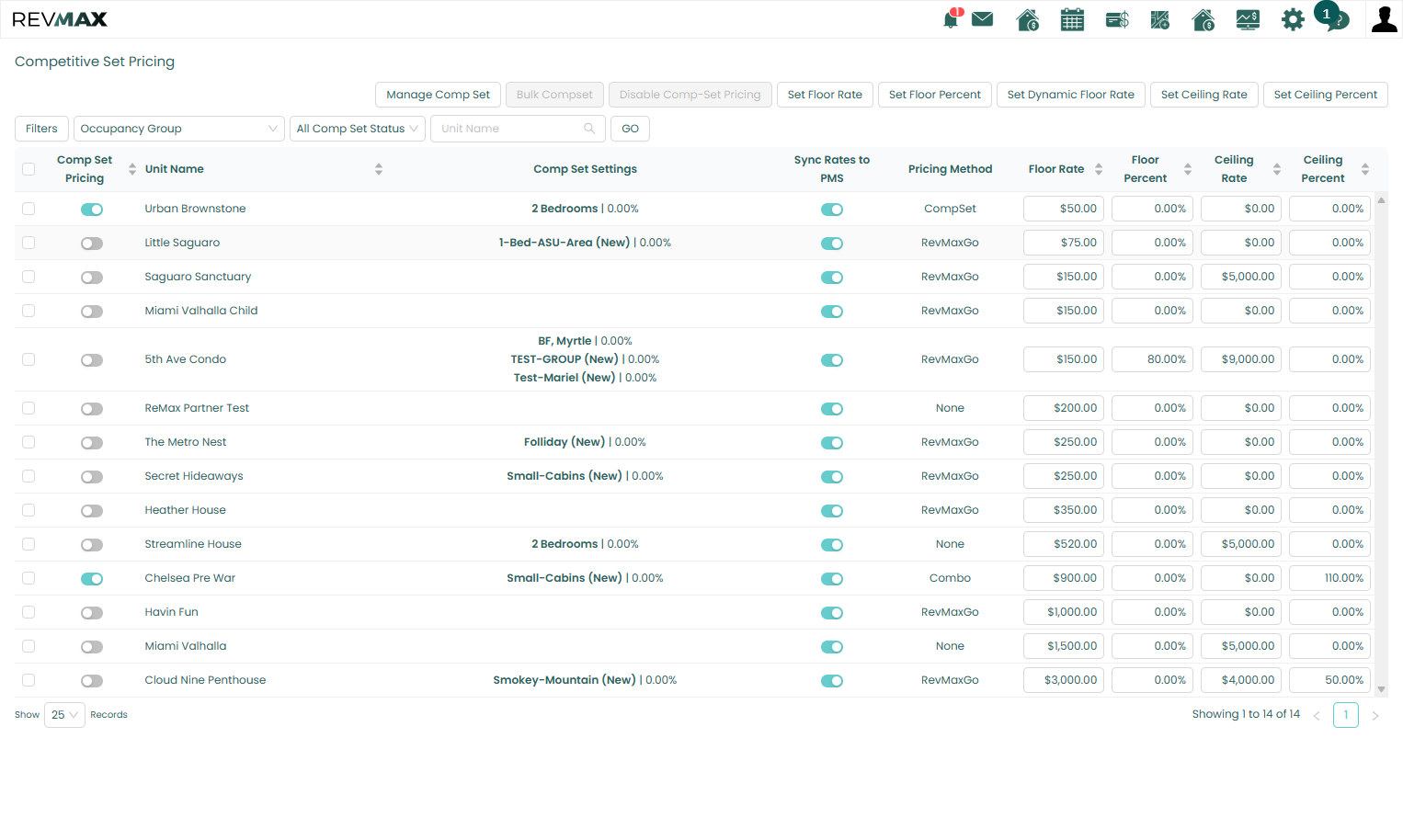The image size is (1403, 840).
Task: Focus the Unit Name search field
Action: pyautogui.click(x=518, y=129)
